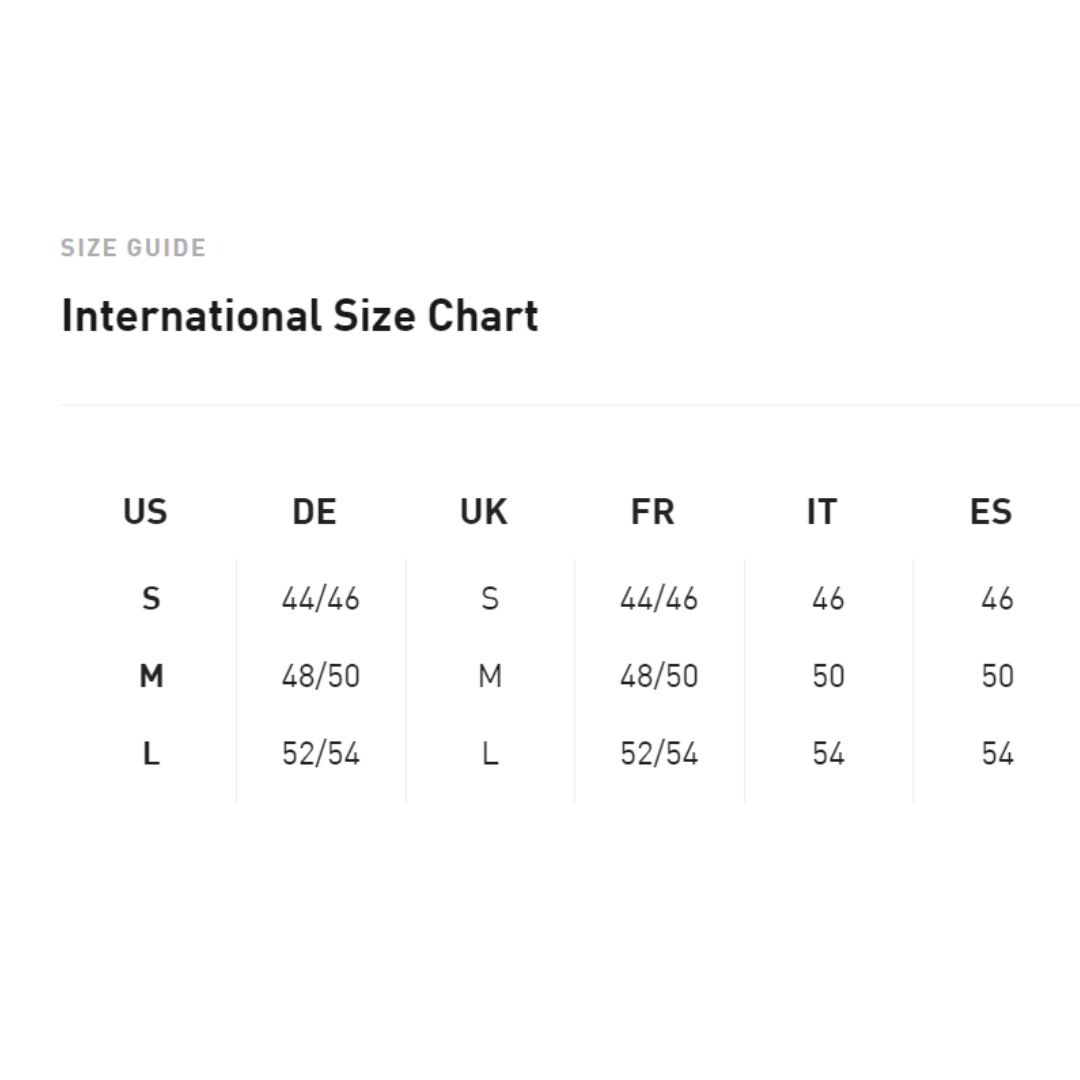Click the ES column header
The width and height of the screenshot is (1080, 1080).
[x=991, y=511]
